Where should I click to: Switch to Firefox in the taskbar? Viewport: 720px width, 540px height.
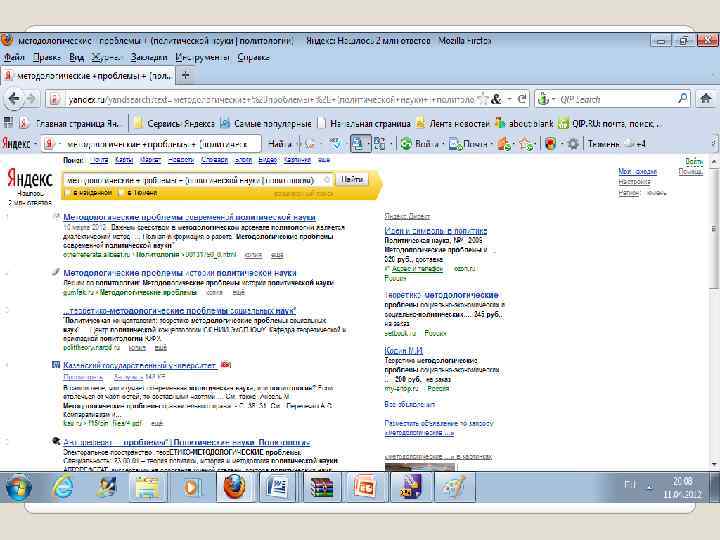coord(234,487)
